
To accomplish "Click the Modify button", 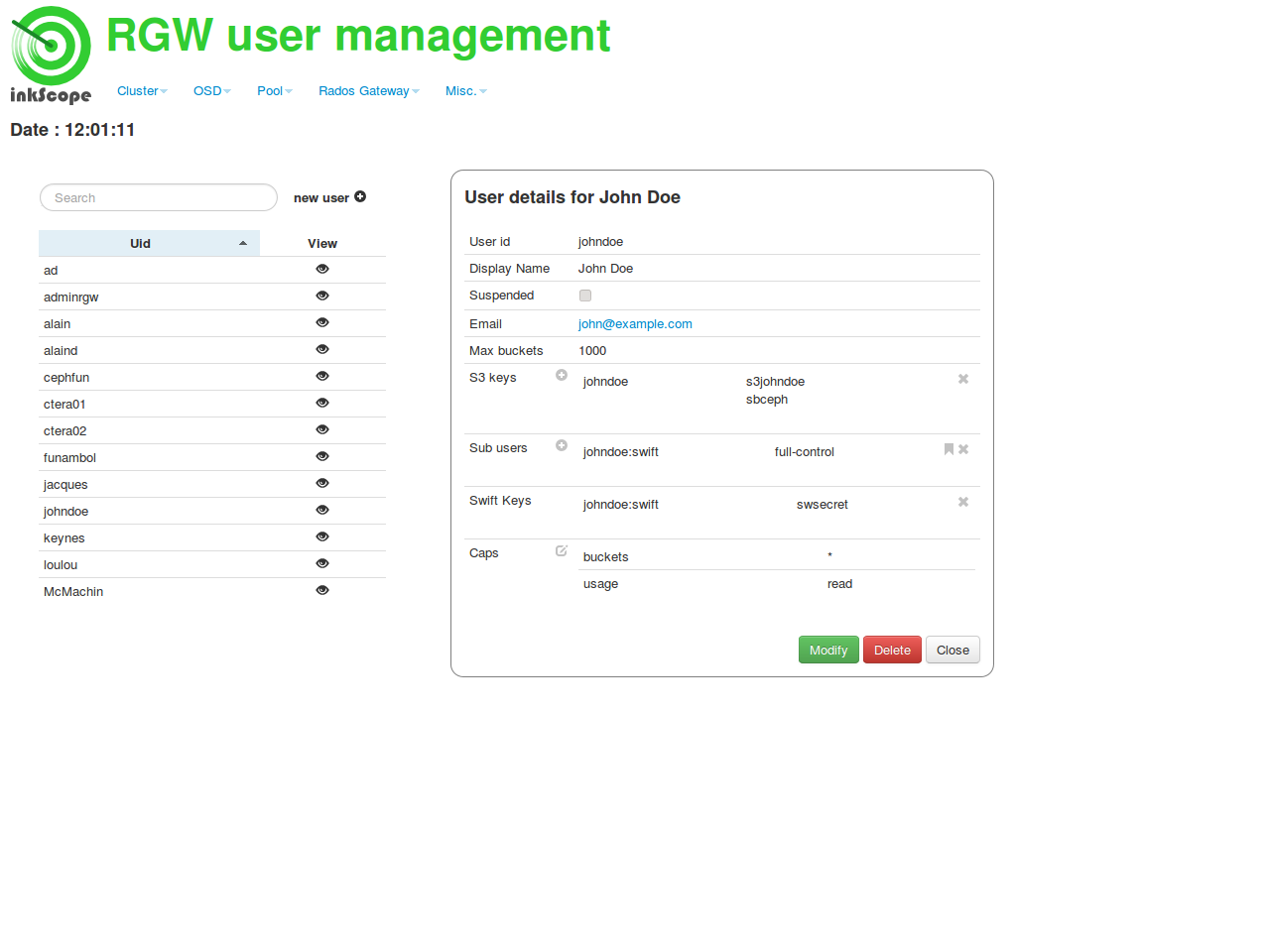I will point(828,650).
